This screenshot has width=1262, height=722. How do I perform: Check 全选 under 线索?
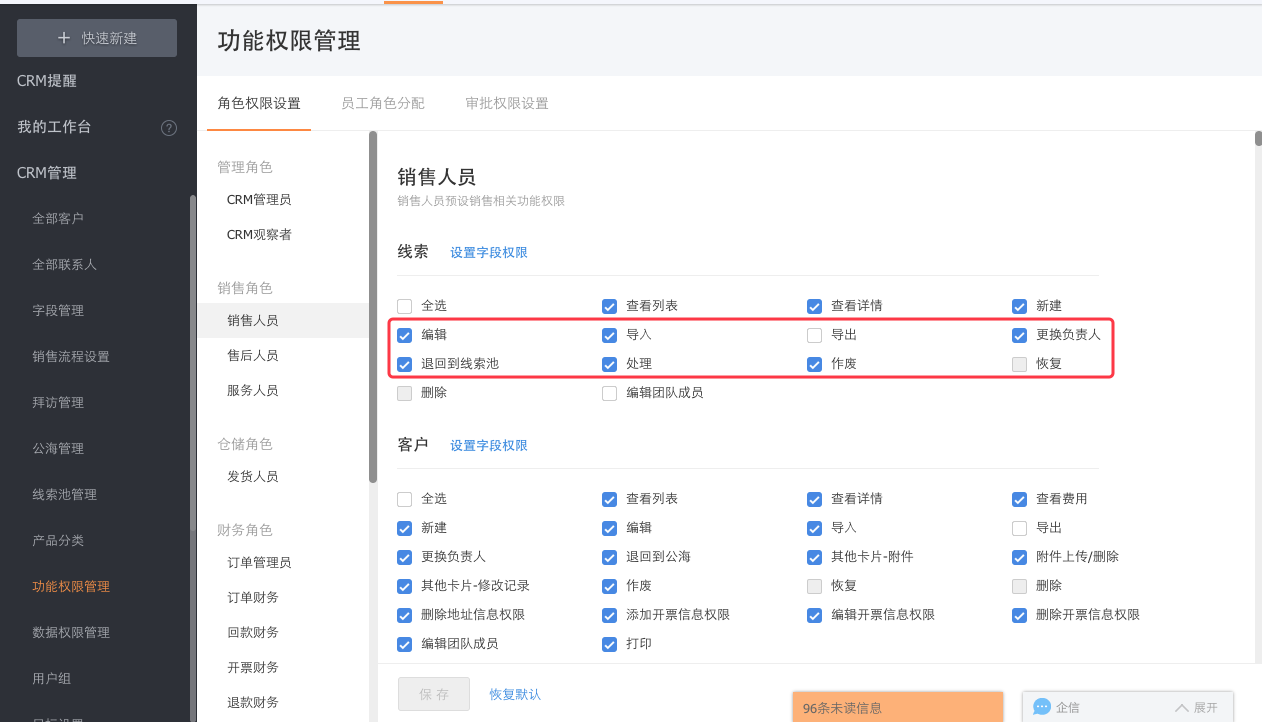[405, 306]
